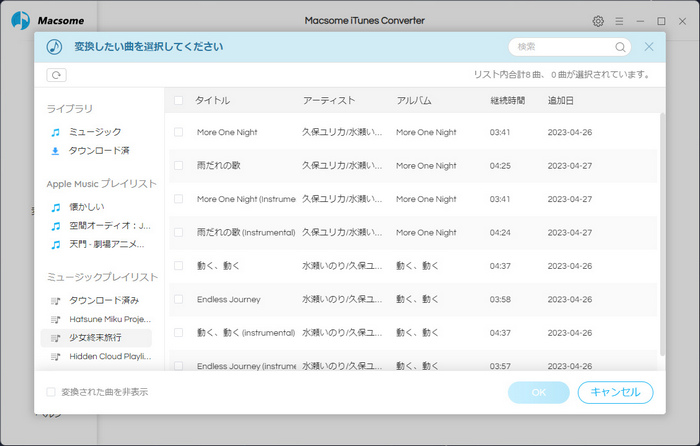Click the OK button
700x446 pixels.
click(538, 392)
